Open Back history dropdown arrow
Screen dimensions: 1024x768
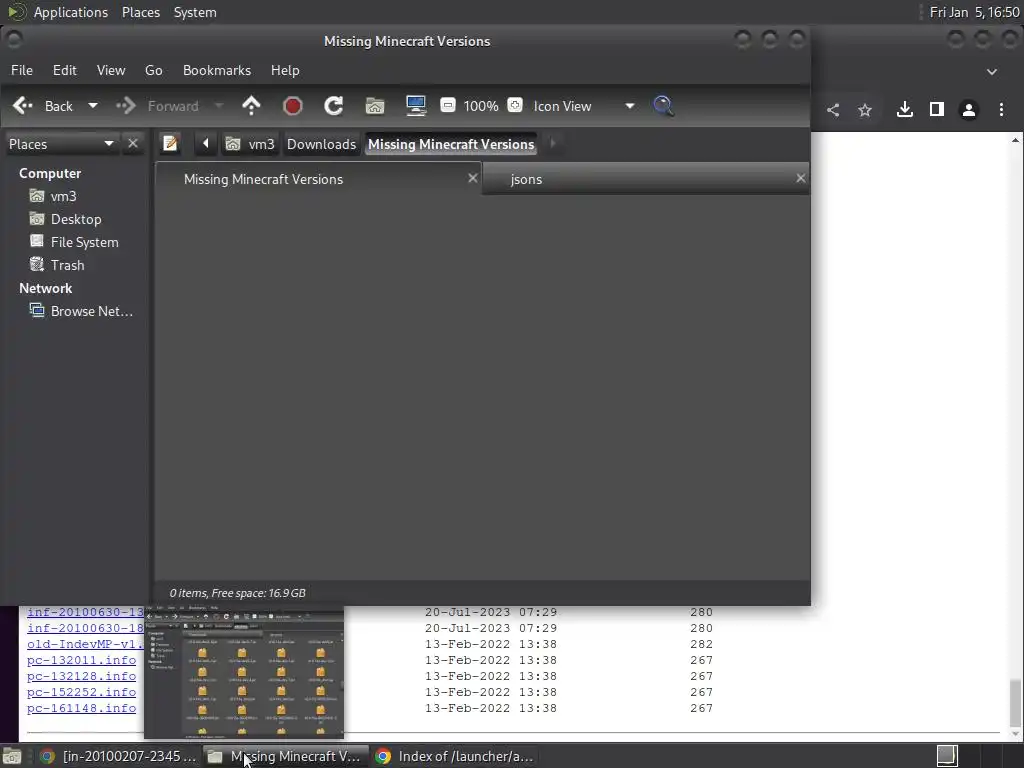point(93,106)
